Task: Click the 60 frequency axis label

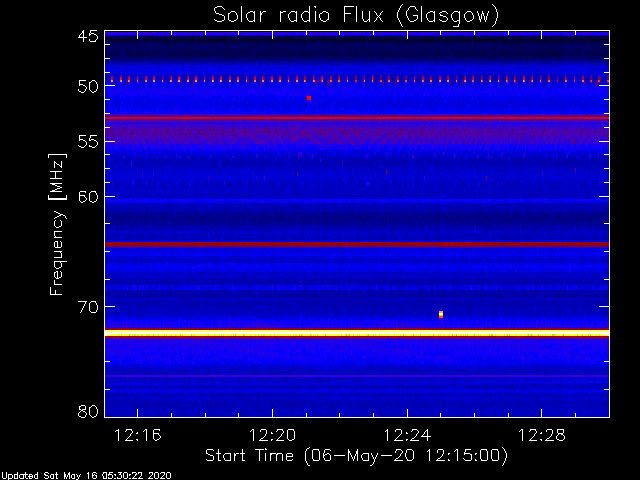Action: tap(88, 197)
